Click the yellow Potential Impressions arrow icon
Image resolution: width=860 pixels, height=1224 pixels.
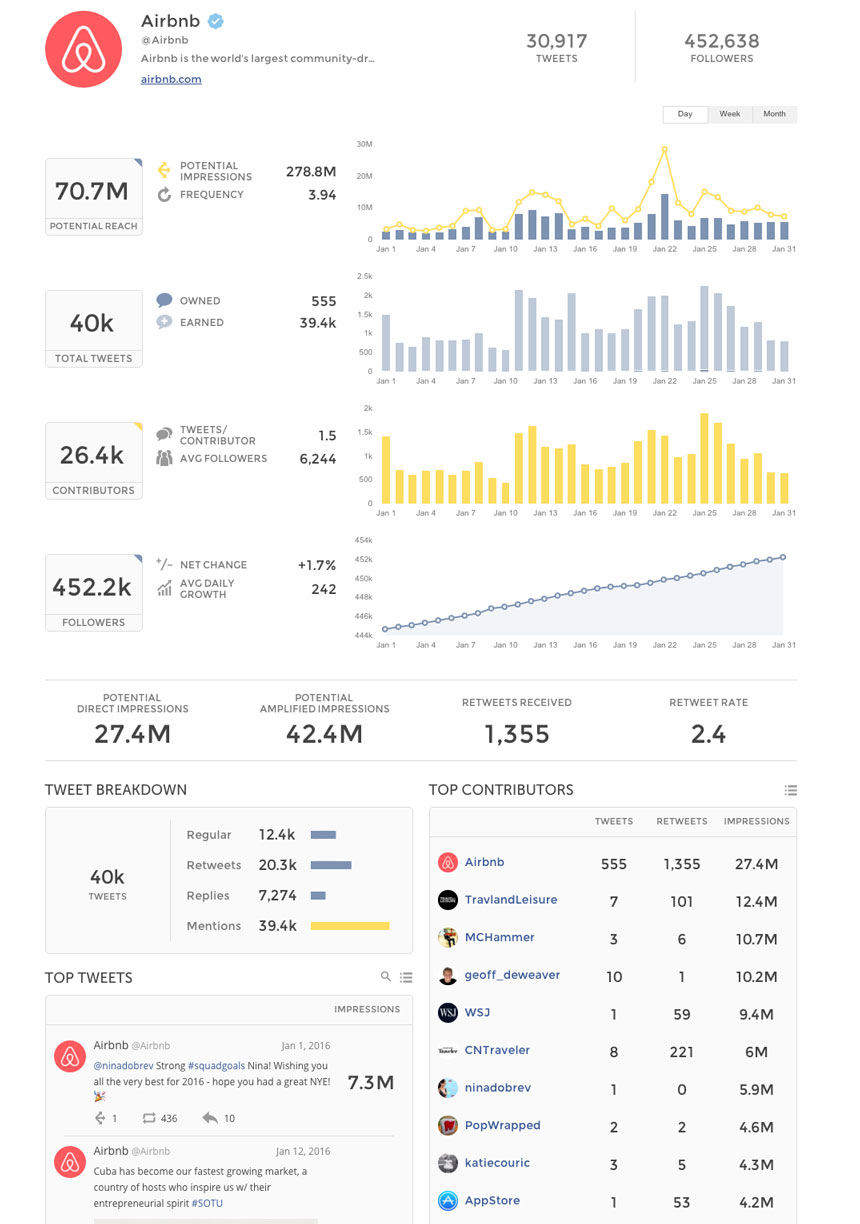point(165,171)
